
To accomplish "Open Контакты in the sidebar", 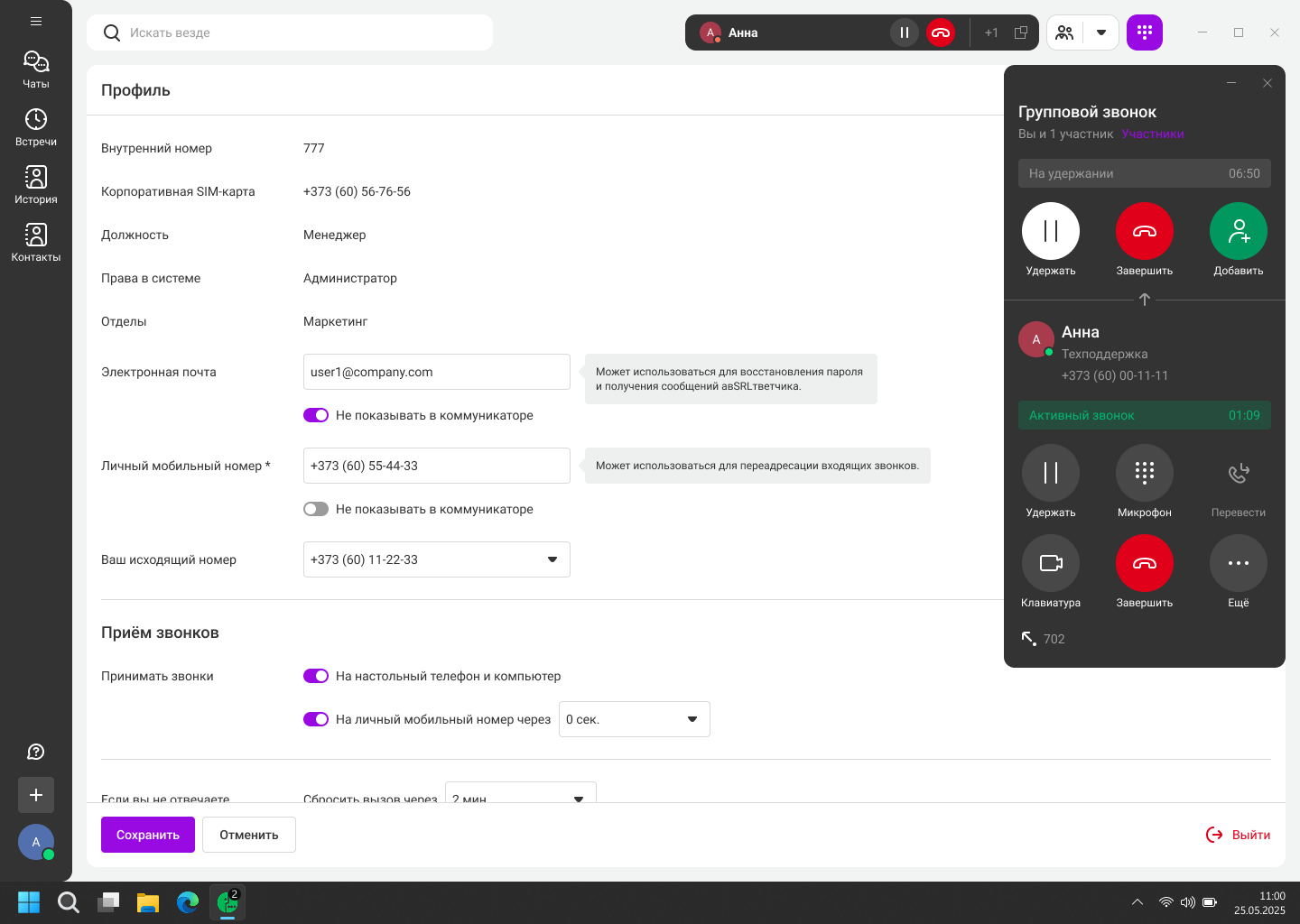I will coord(36,243).
